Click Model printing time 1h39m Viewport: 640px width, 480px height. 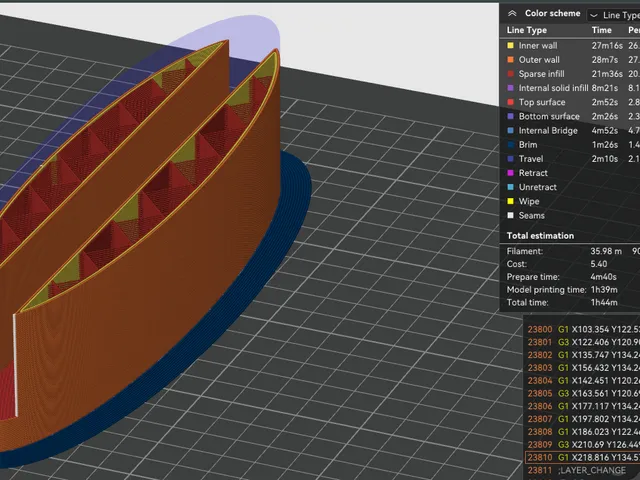point(604,290)
